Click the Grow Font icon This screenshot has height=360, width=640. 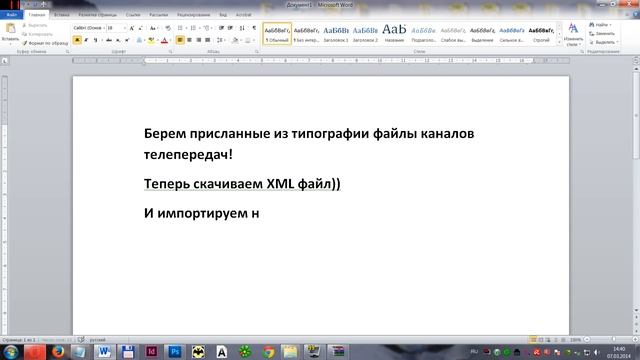click(131, 28)
